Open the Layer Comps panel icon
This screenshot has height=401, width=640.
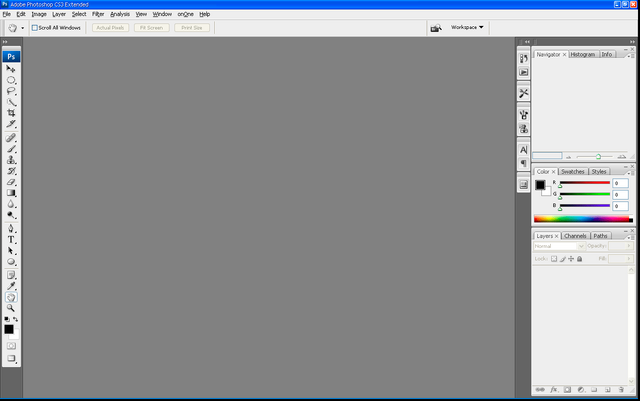[523, 185]
